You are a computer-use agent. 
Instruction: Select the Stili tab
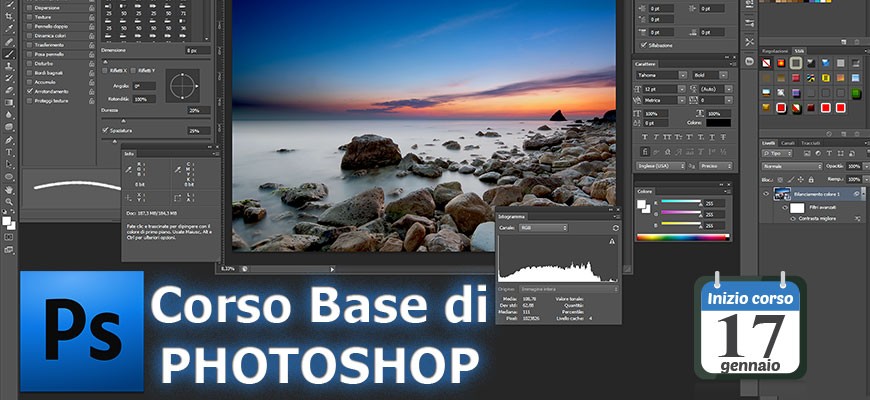click(x=799, y=50)
